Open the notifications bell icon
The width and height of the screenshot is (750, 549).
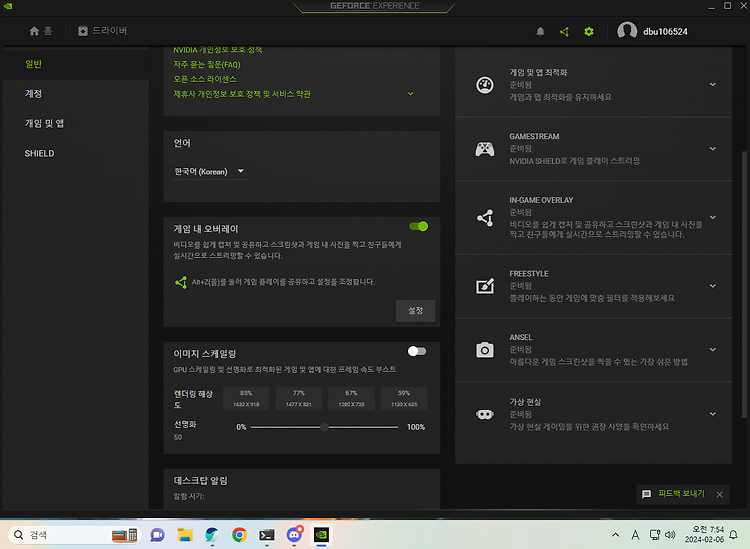tap(540, 32)
